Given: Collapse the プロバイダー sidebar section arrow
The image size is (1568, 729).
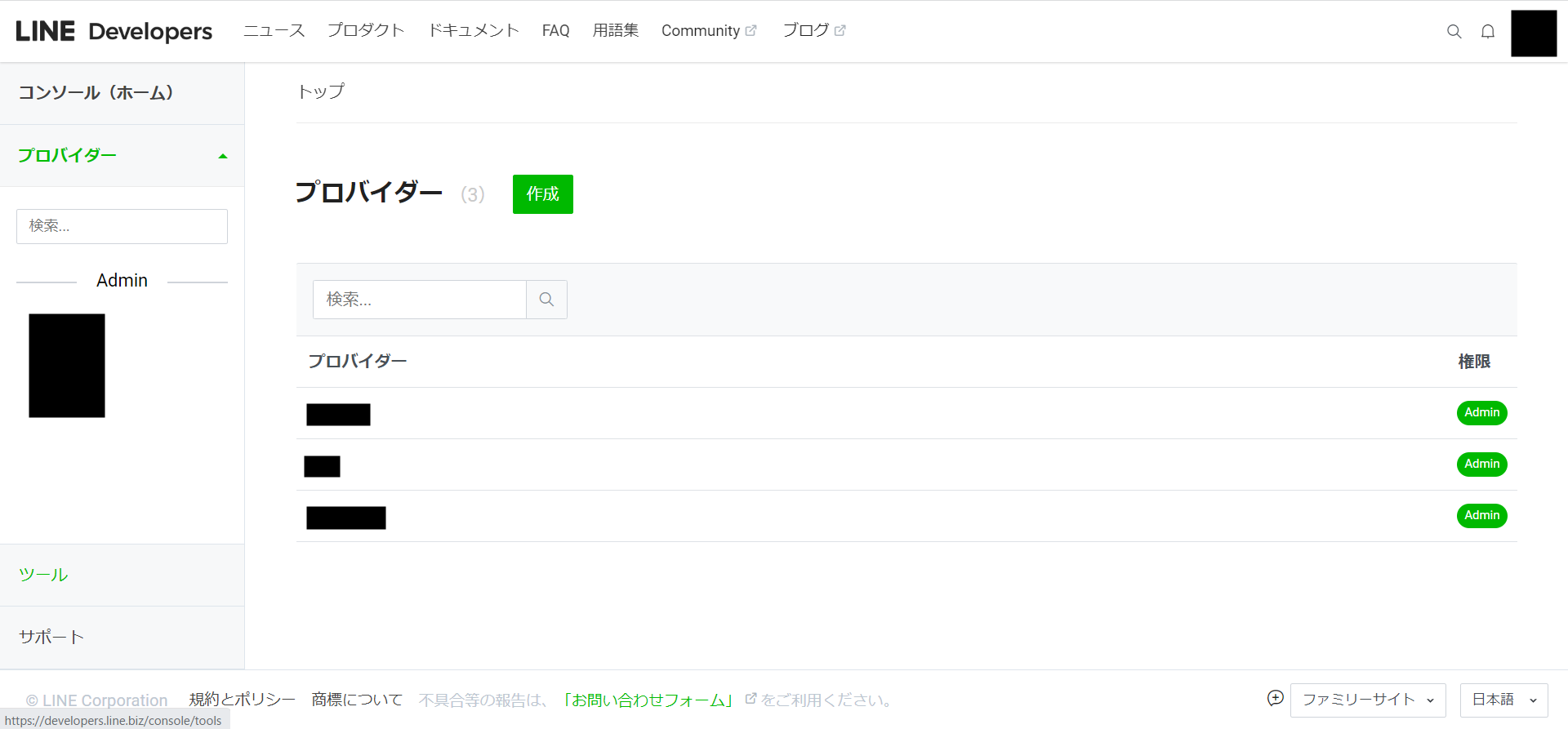Looking at the screenshot, I should click(x=223, y=156).
